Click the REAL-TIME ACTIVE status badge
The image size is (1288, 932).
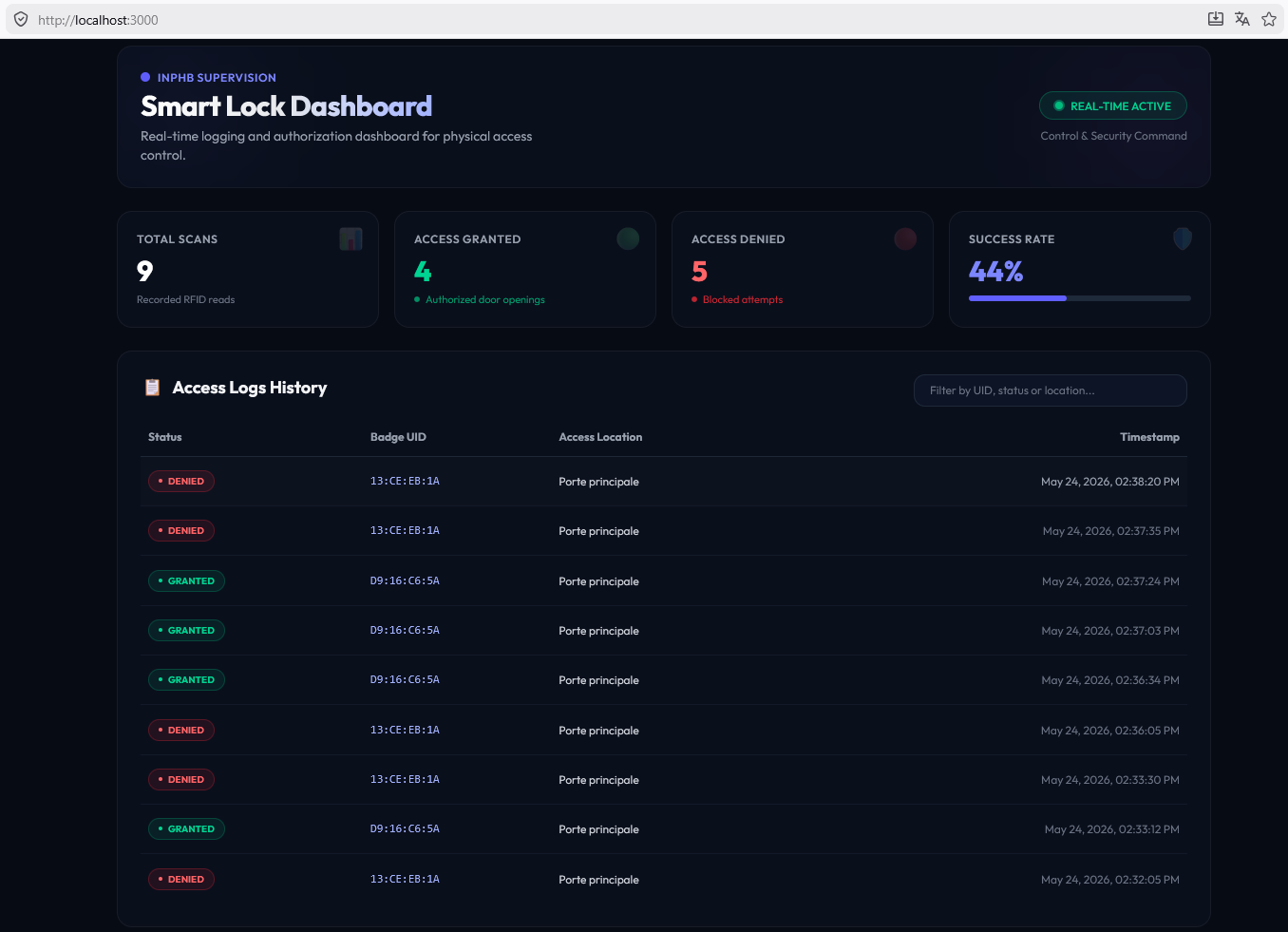[x=1113, y=105]
